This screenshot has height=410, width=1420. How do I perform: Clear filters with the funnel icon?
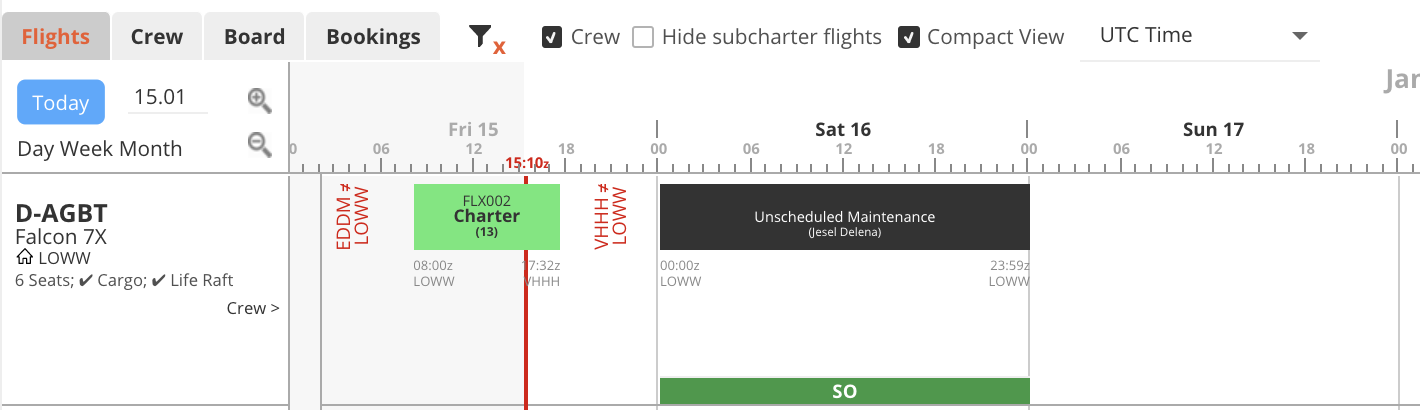[486, 38]
